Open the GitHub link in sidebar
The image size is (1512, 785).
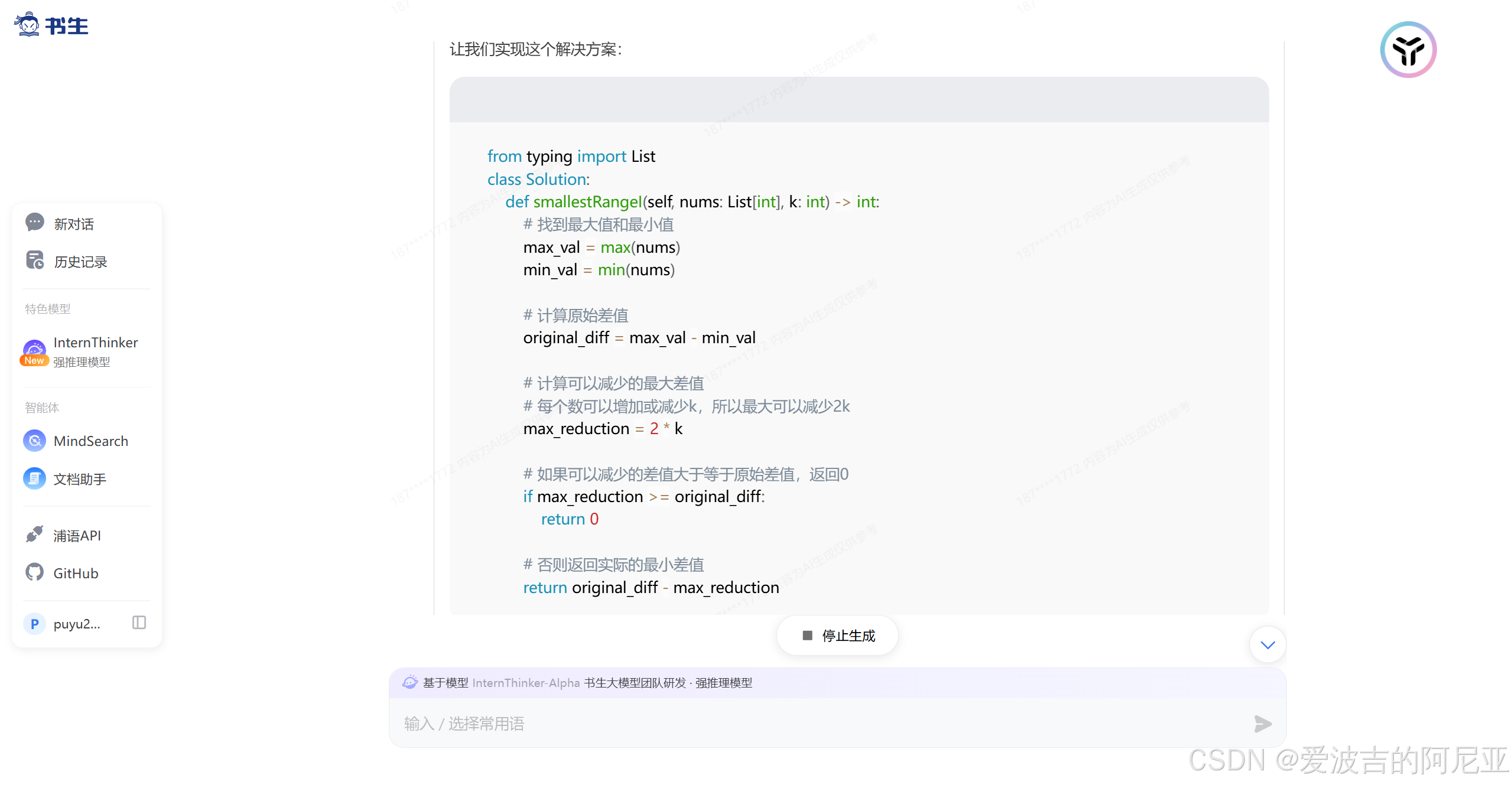[76, 574]
